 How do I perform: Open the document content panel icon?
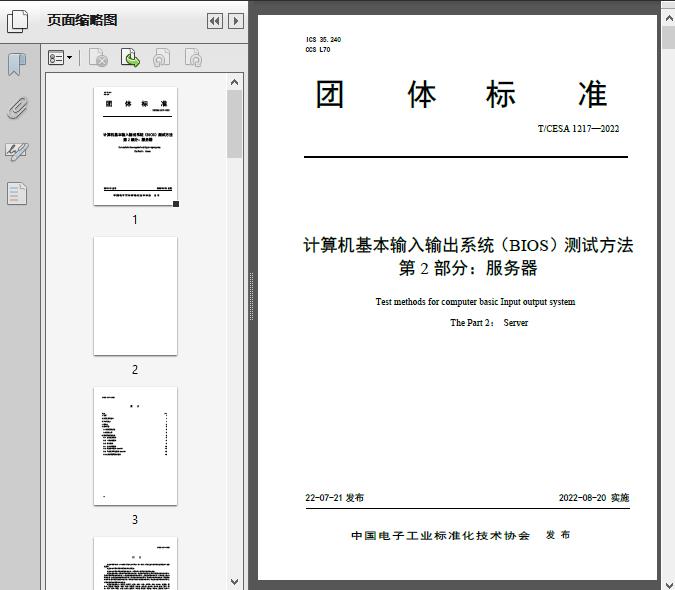[x=17, y=194]
